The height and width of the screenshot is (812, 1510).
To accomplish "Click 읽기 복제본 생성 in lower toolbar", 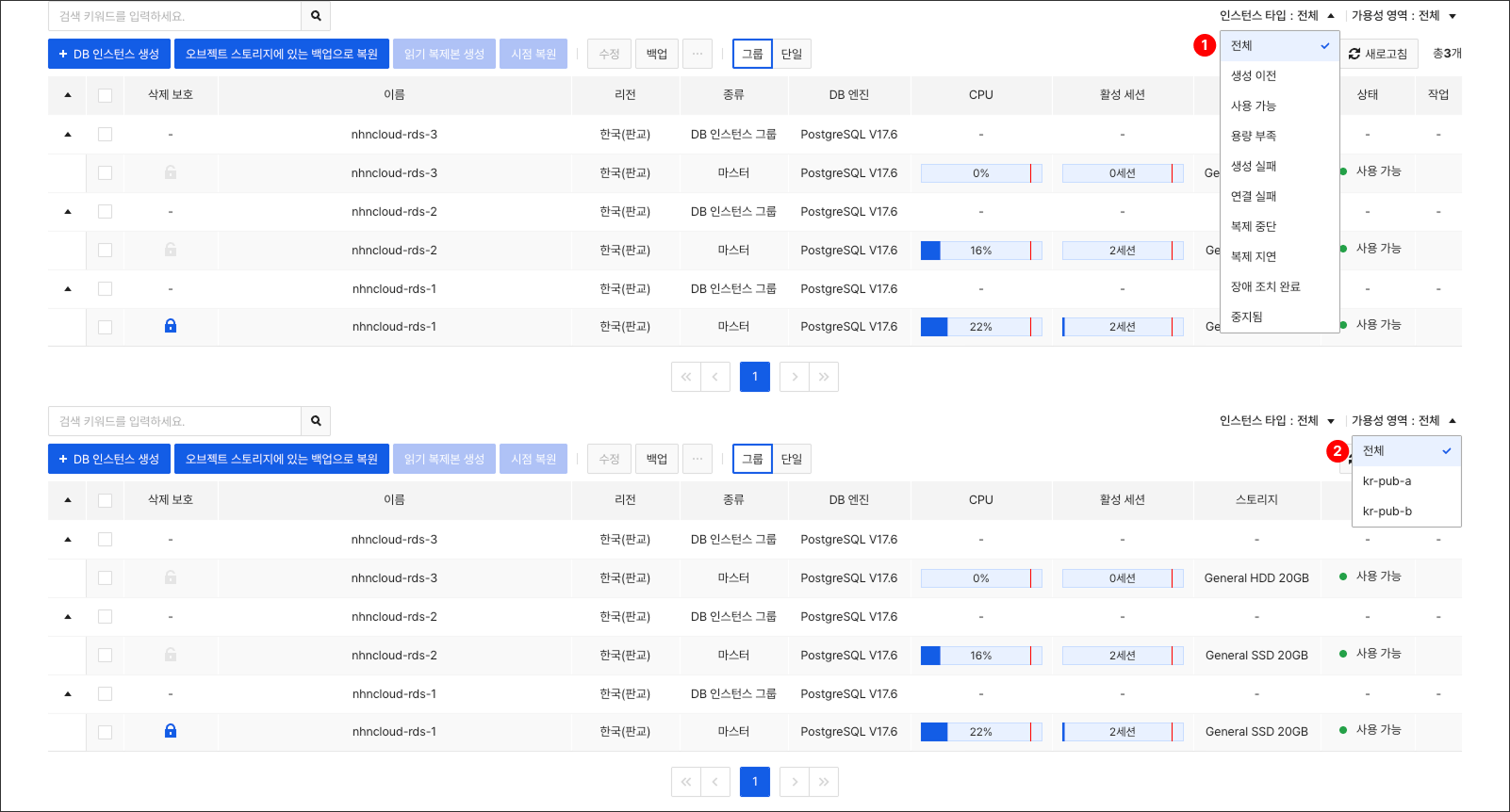I will [x=444, y=459].
